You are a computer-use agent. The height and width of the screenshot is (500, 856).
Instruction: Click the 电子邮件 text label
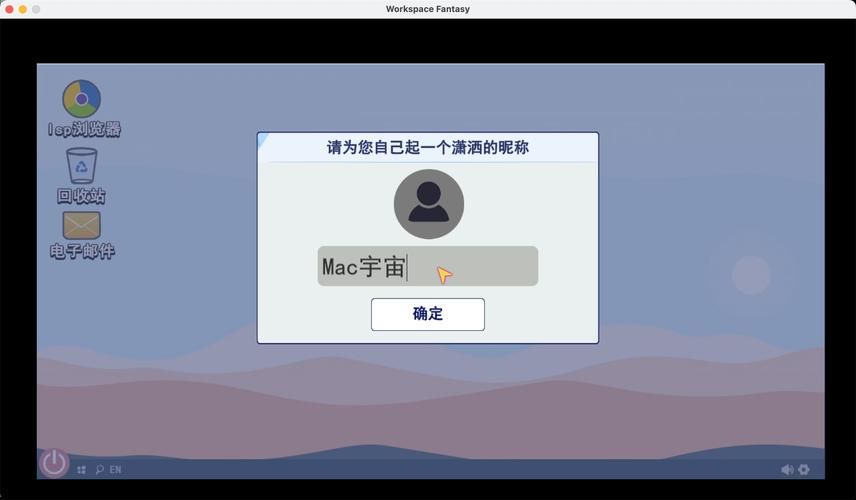[82, 251]
